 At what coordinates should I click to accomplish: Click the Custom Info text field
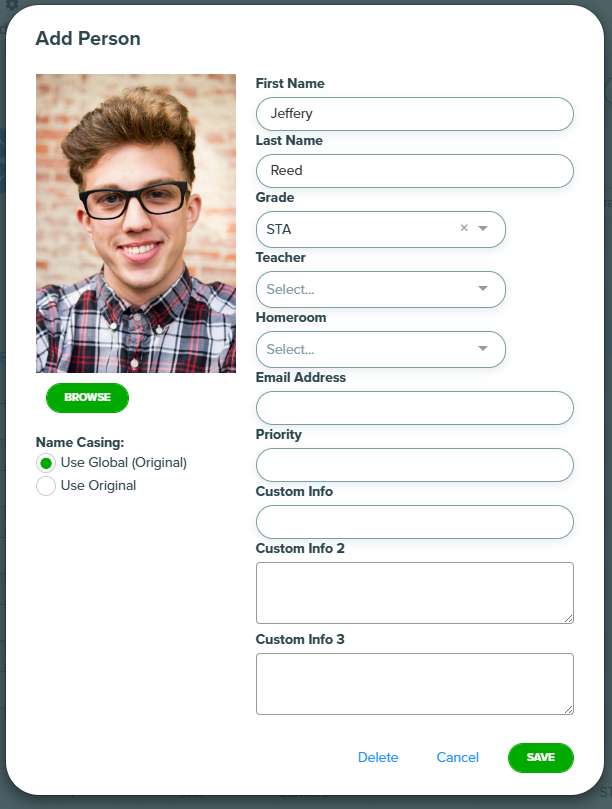(414, 522)
